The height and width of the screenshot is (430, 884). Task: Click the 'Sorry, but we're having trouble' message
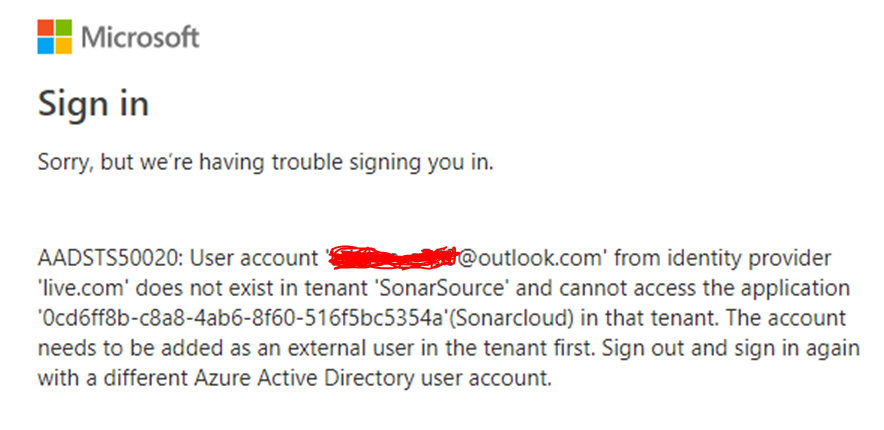[265, 162]
